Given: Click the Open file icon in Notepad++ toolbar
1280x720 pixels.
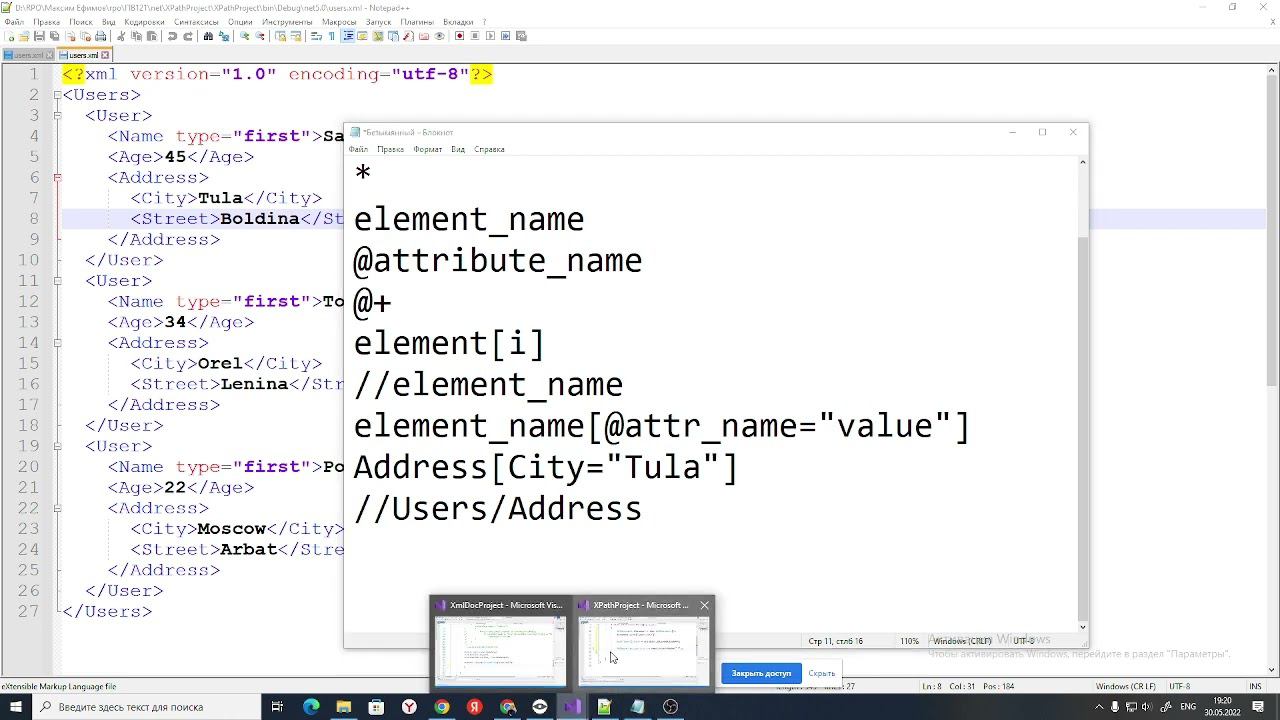Looking at the screenshot, I should pyautogui.click(x=24, y=36).
